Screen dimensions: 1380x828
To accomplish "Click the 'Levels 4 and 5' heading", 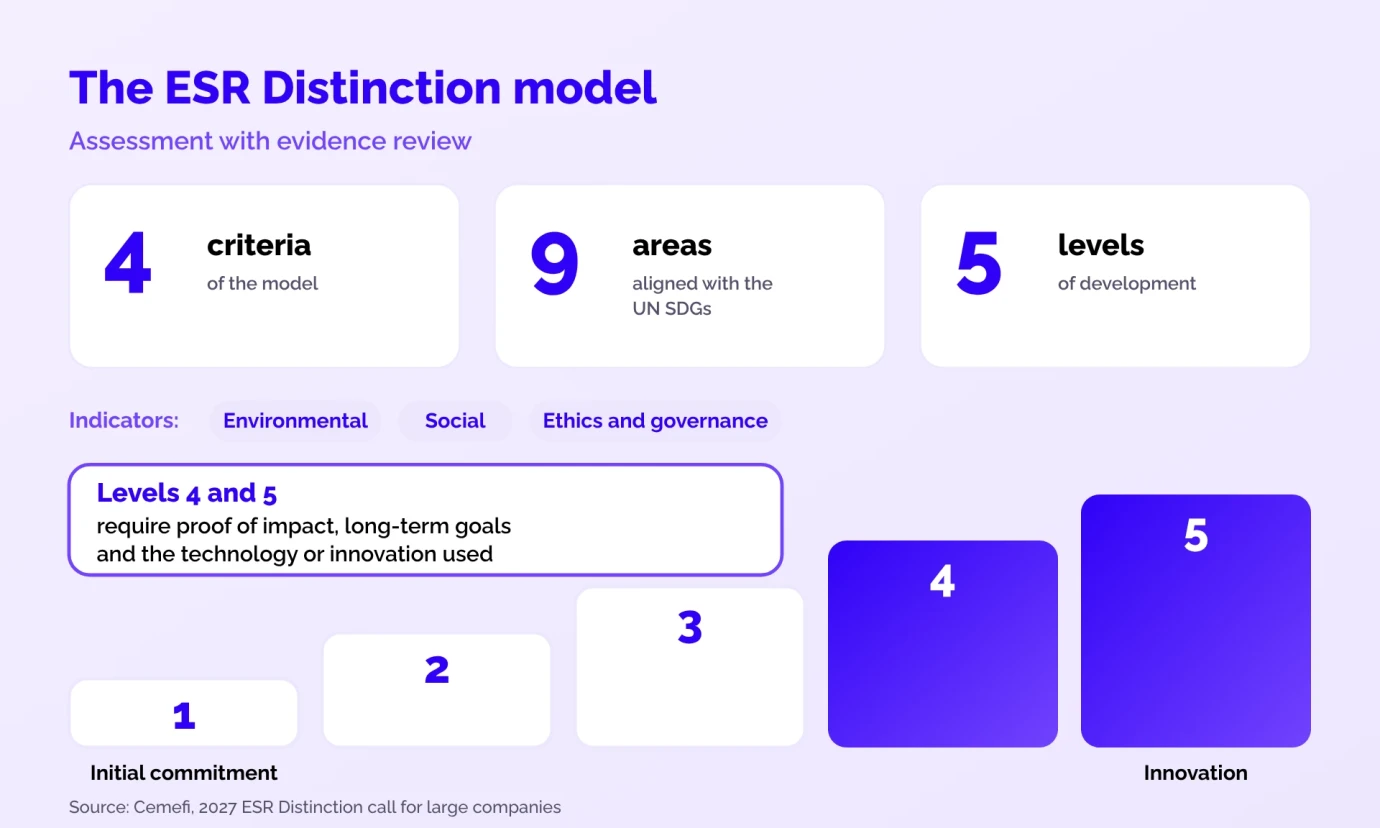I will click(187, 493).
